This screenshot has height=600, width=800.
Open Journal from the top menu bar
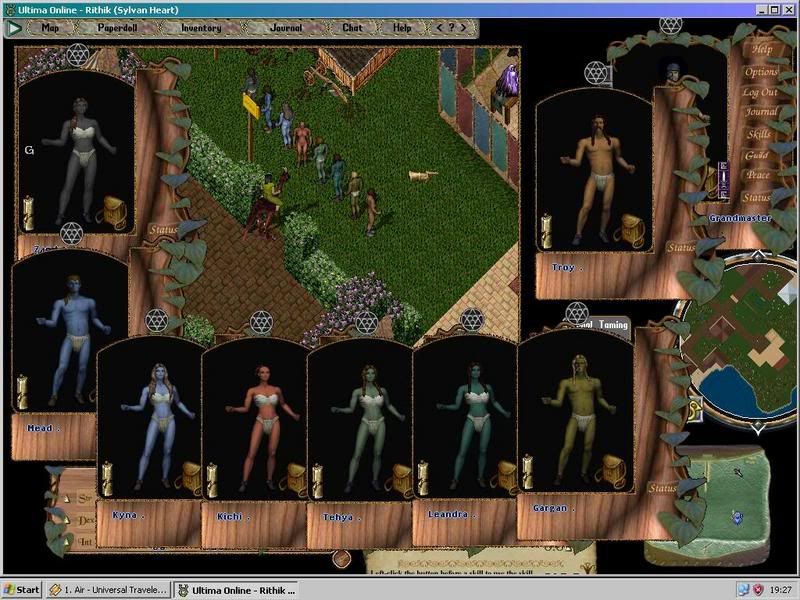(x=286, y=28)
